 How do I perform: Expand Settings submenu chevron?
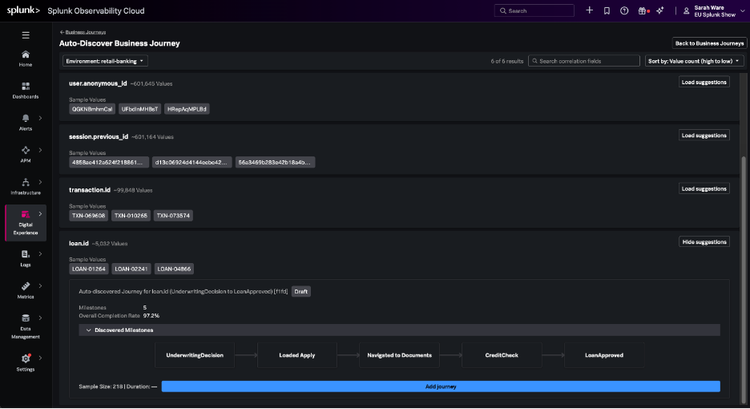tap(40, 358)
